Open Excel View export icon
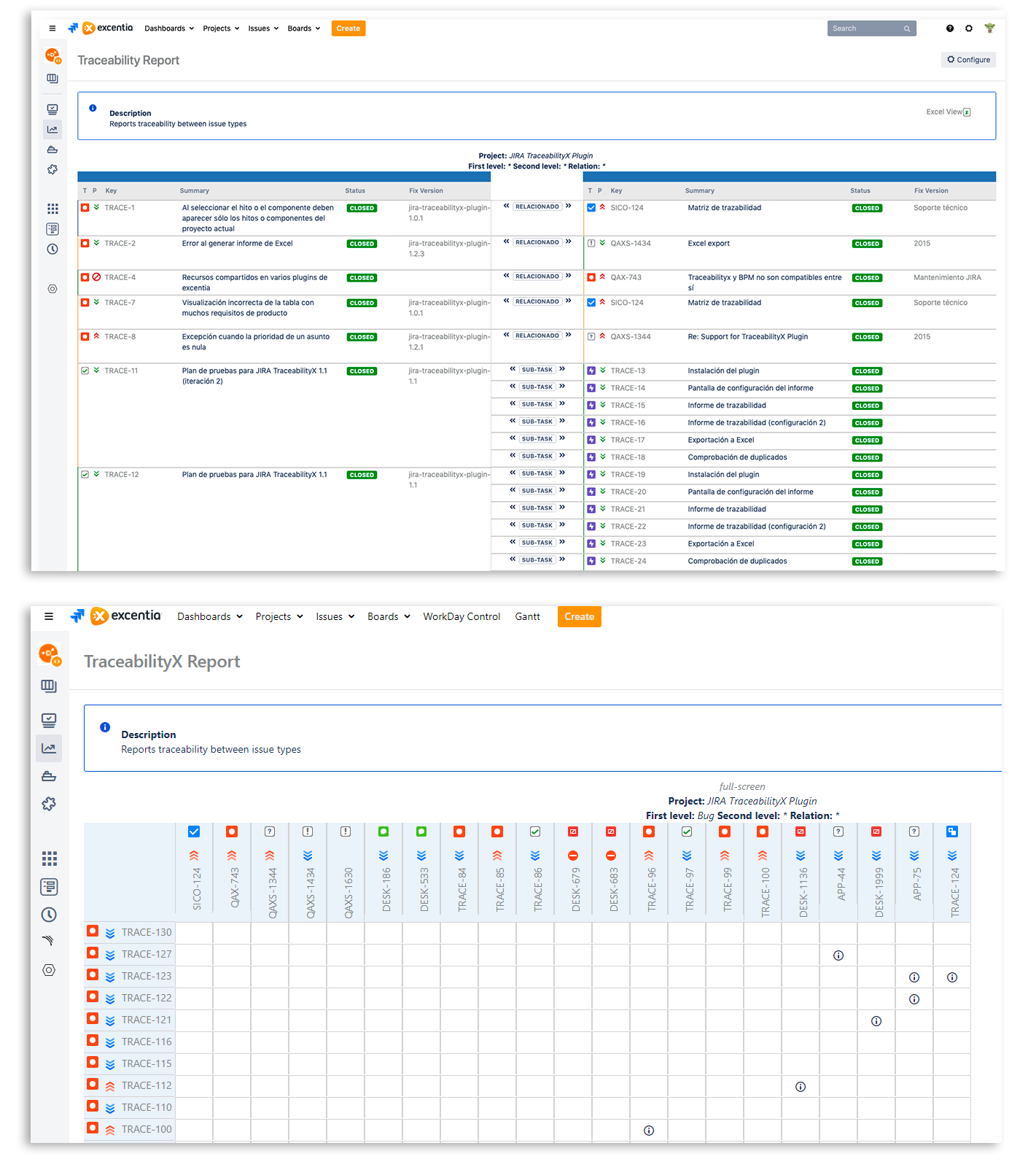This screenshot has width=1036, height=1167. pos(967,112)
